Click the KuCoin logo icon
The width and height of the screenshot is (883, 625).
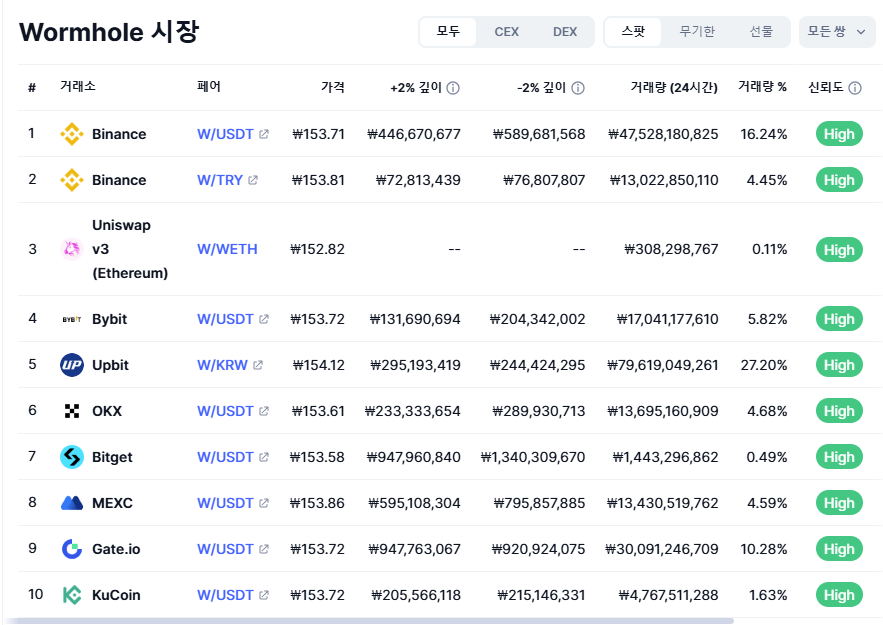tap(72, 595)
